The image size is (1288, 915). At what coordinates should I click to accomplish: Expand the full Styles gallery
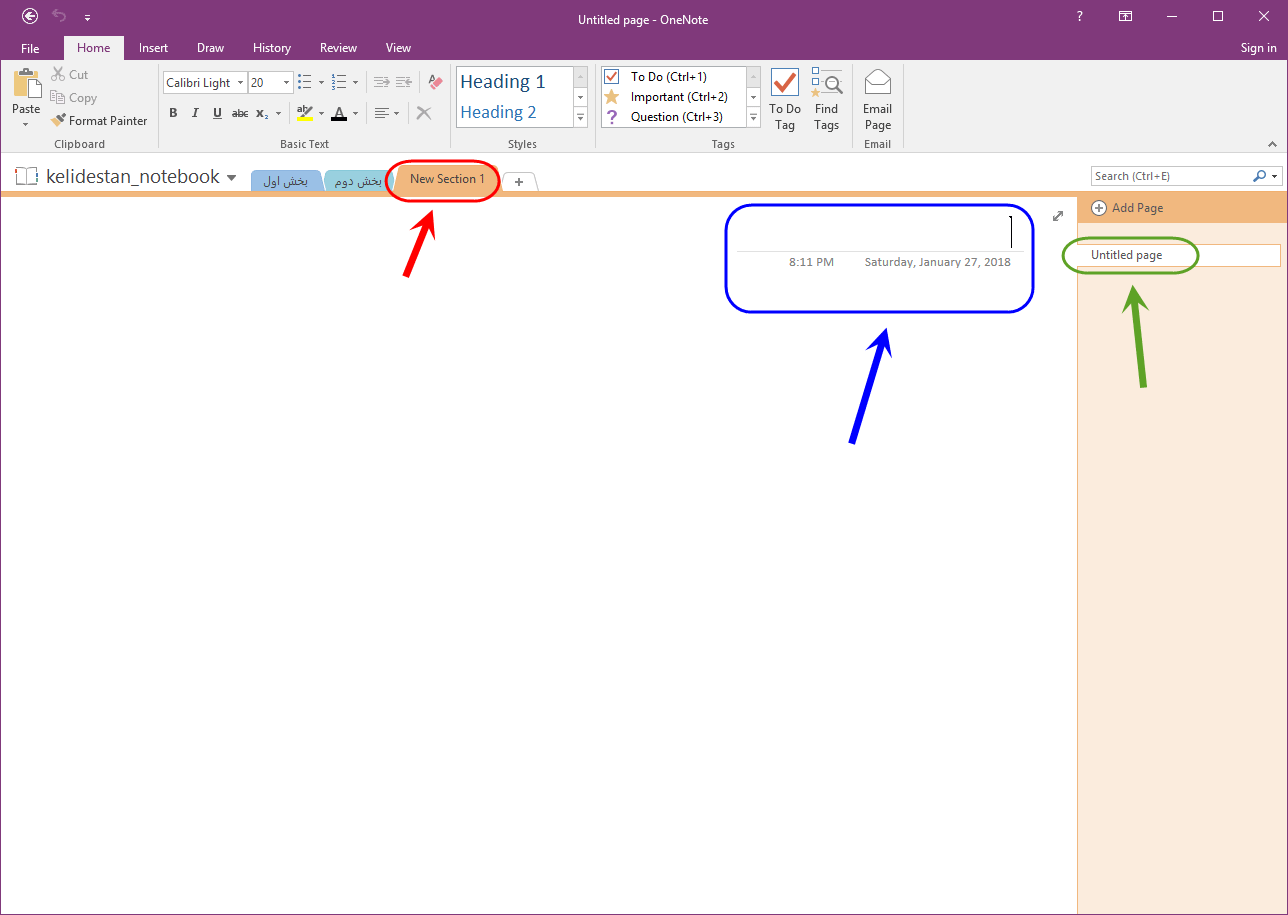pyautogui.click(x=581, y=118)
